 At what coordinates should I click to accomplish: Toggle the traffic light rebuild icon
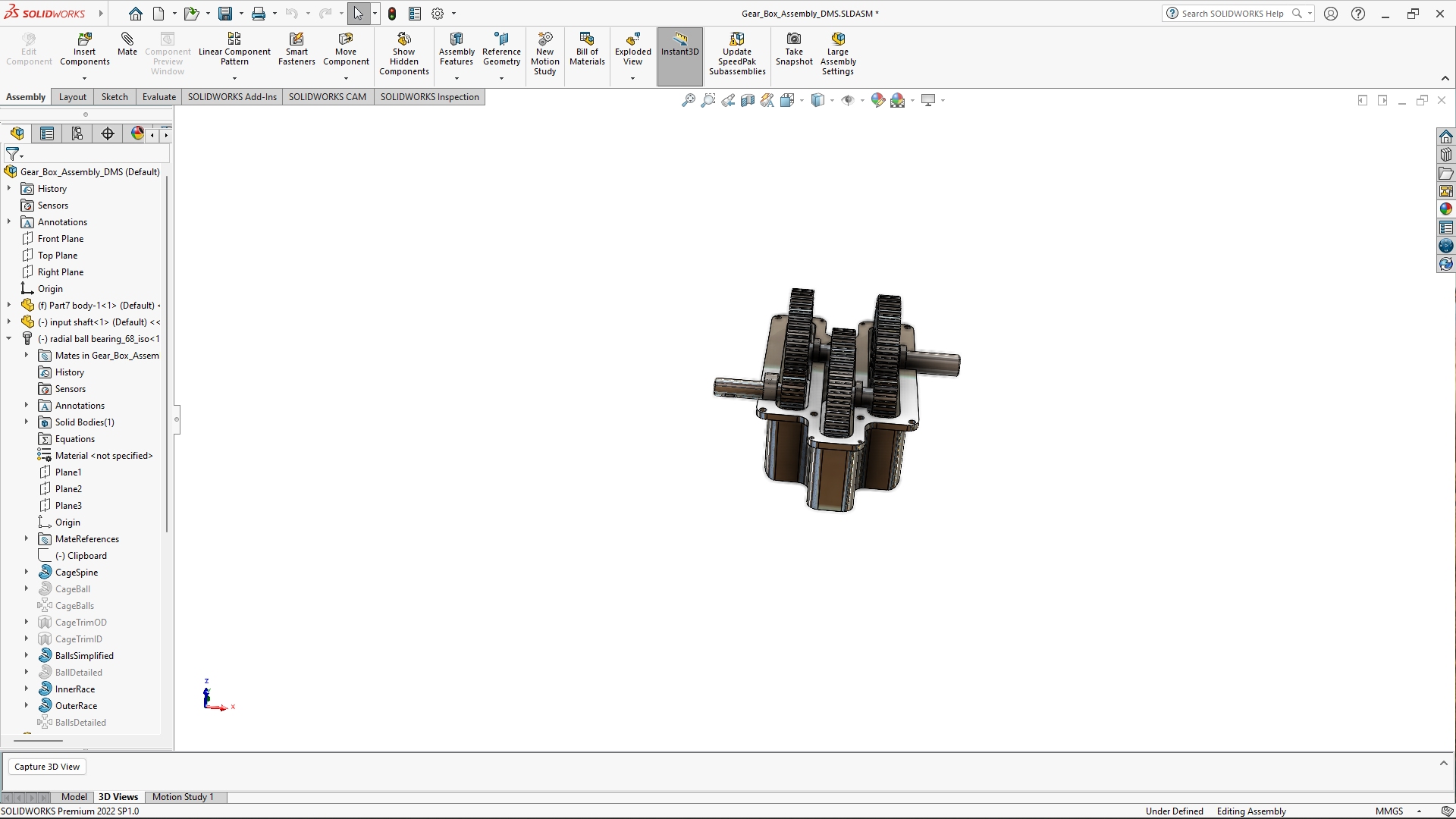tap(392, 14)
